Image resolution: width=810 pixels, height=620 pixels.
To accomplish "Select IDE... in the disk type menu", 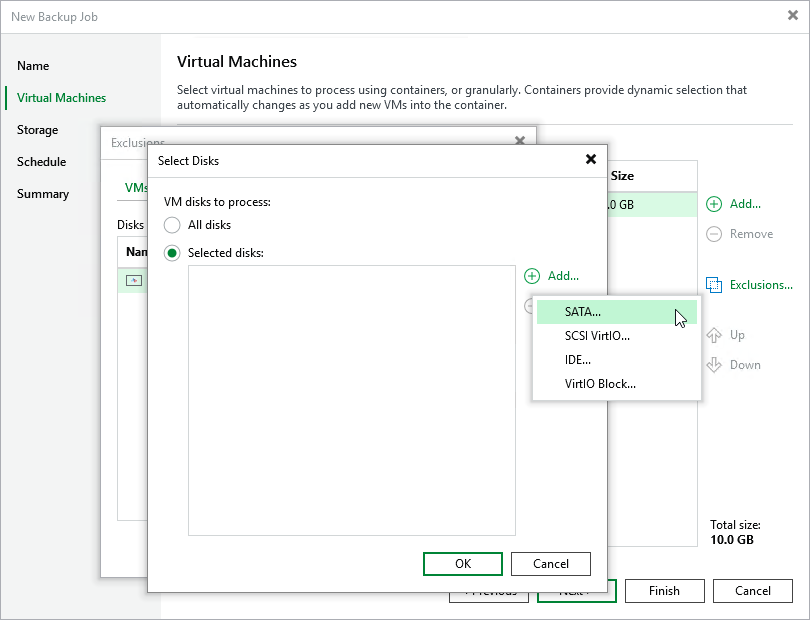I will point(577,360).
